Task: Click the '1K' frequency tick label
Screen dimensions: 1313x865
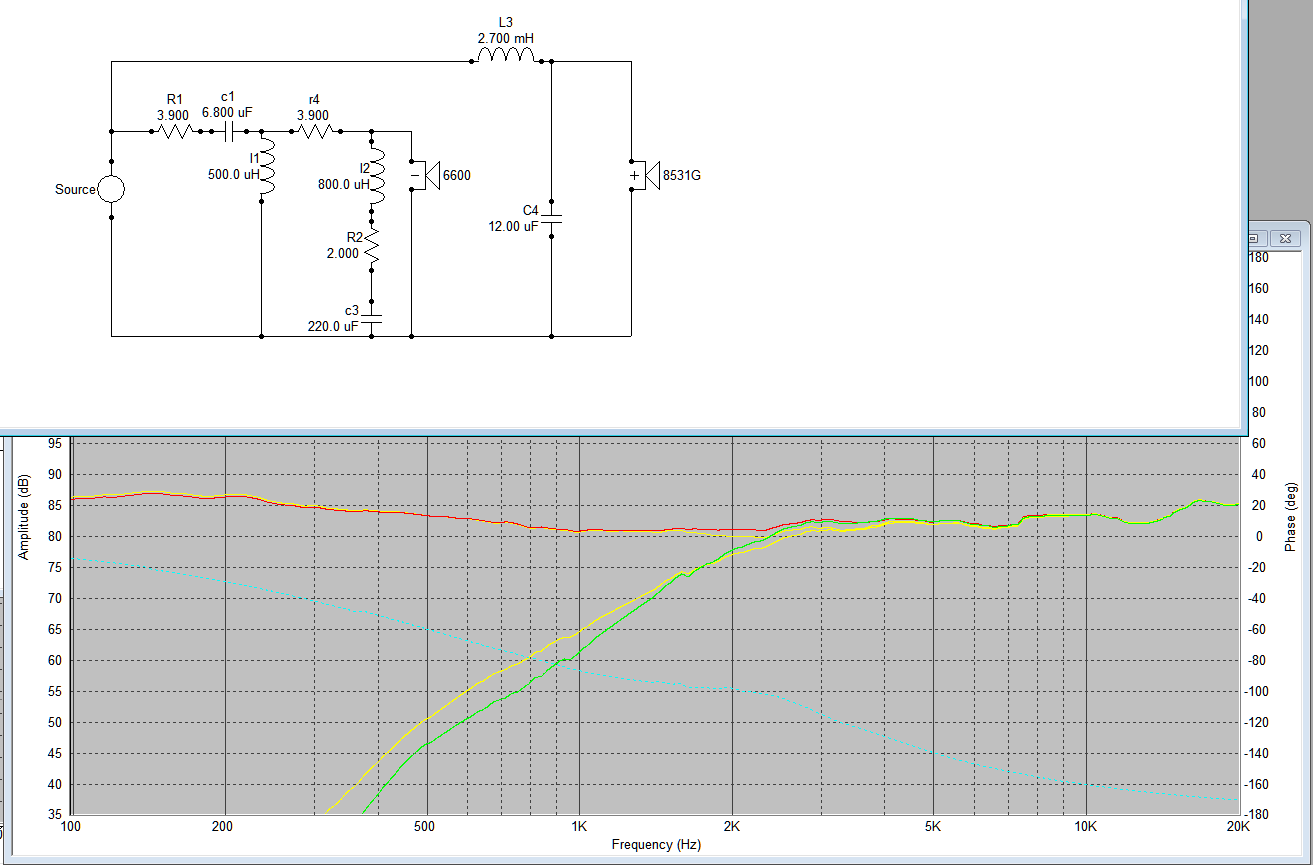Action: click(579, 827)
